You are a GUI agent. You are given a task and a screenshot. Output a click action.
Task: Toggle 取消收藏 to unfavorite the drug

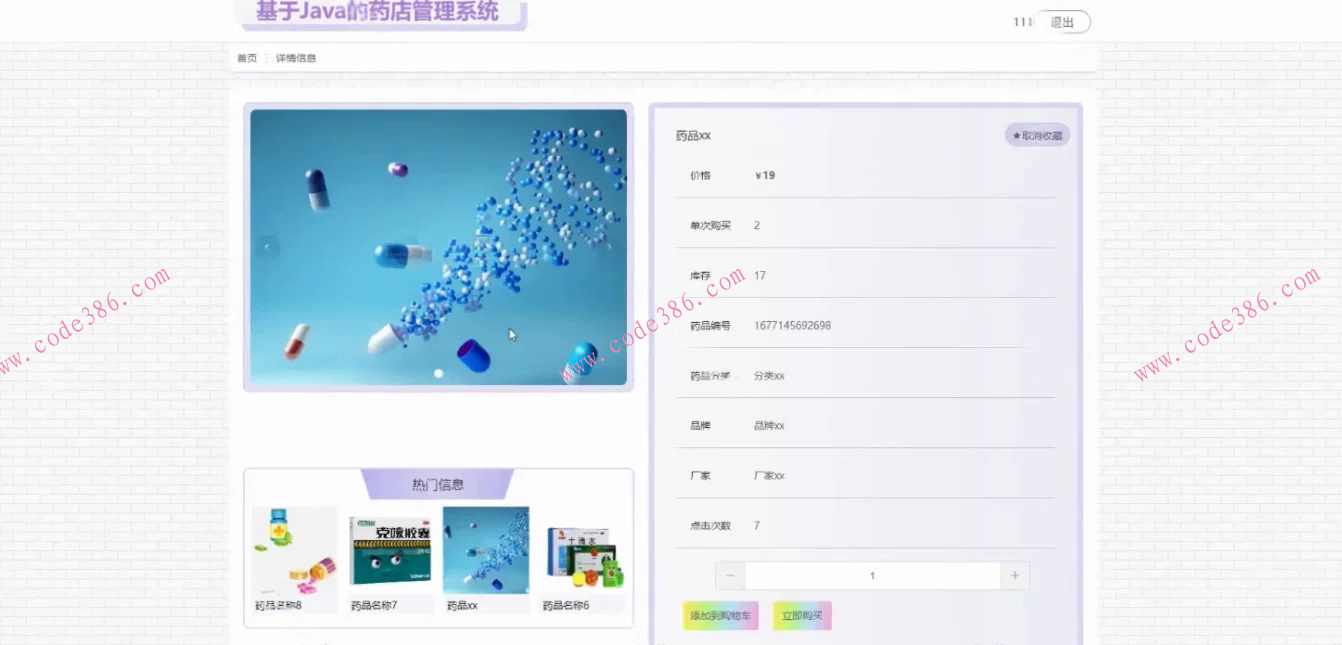(1039, 135)
